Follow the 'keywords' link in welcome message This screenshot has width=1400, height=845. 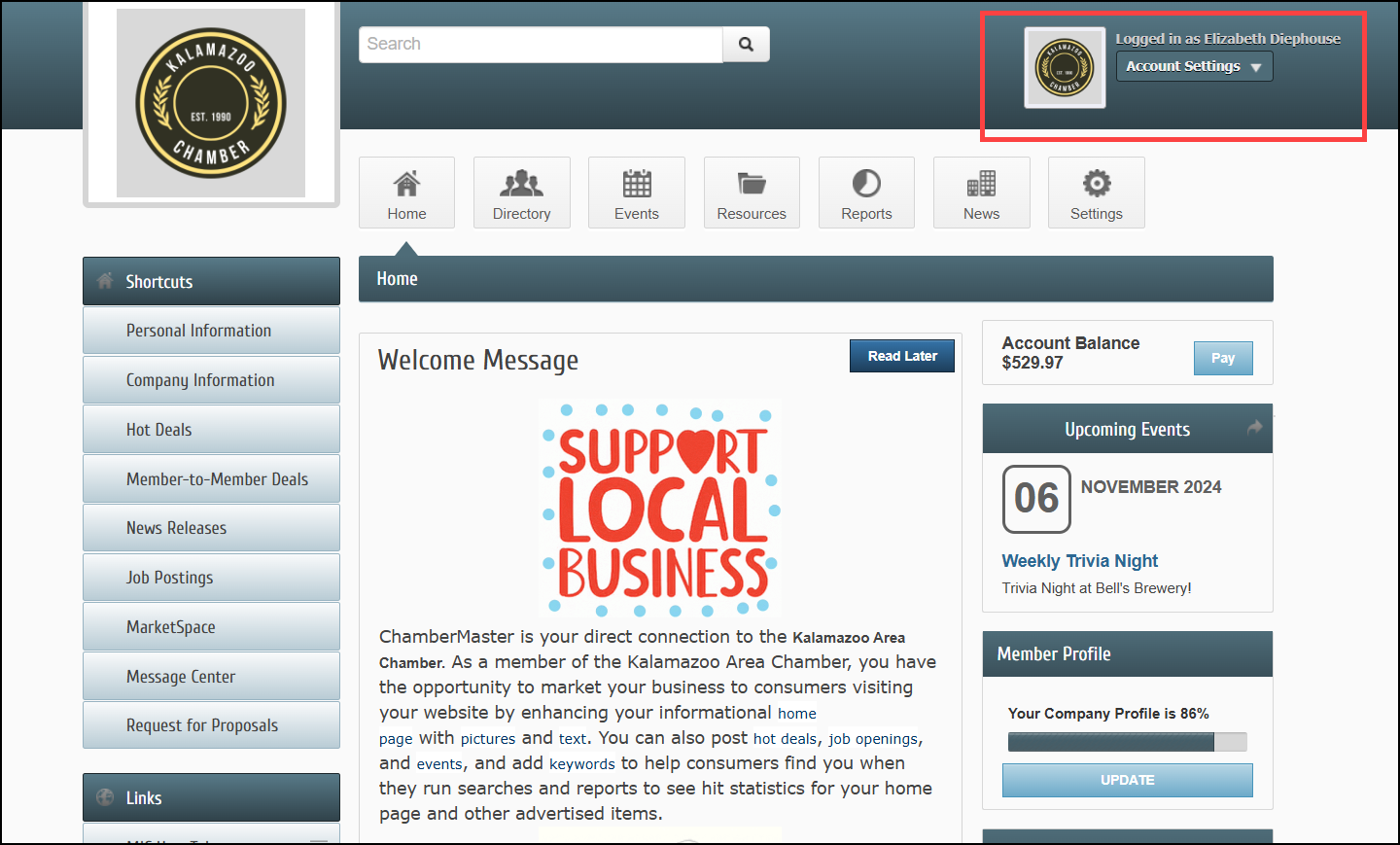tap(582, 764)
